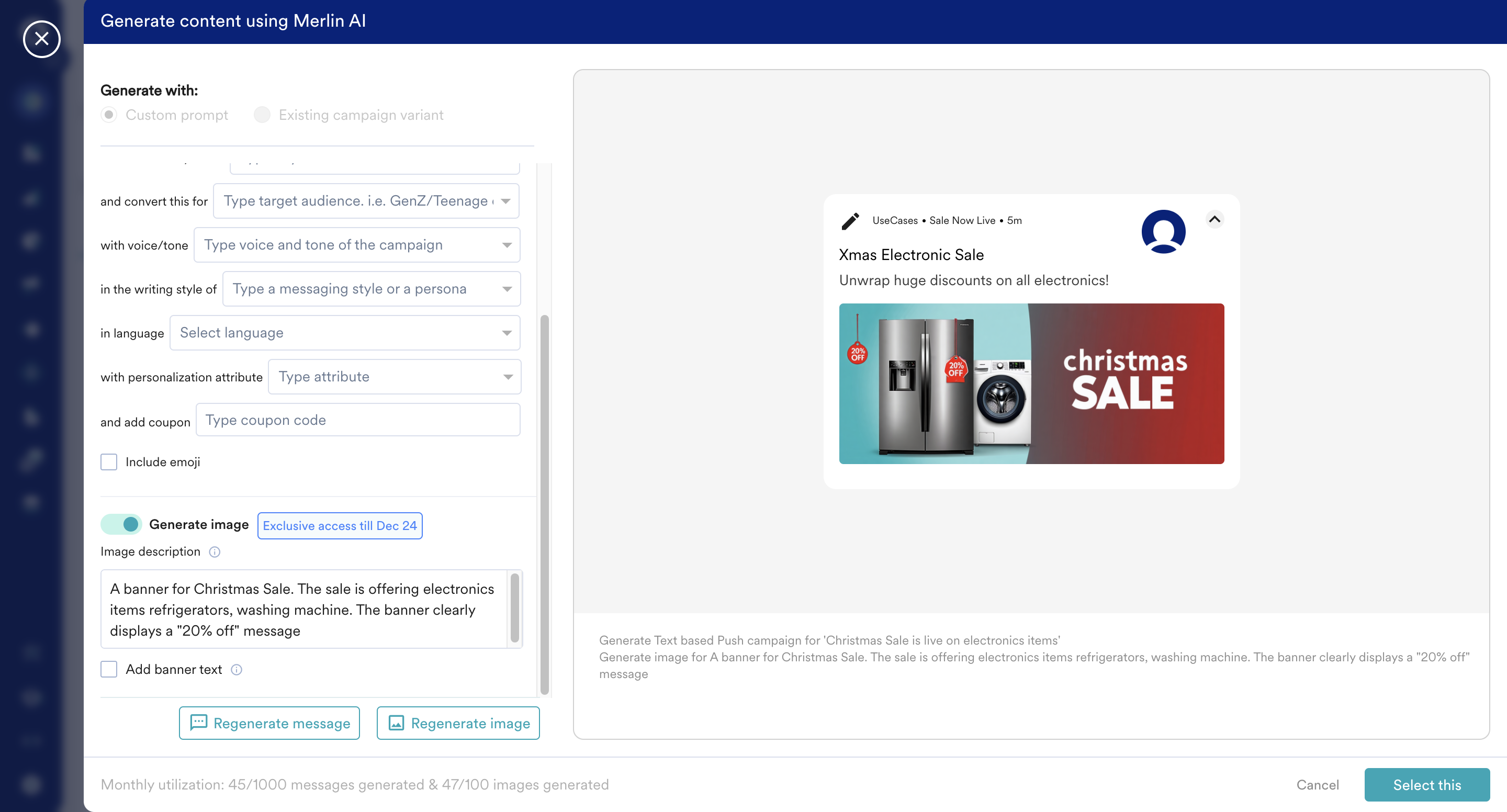Viewport: 1507px width, 812px height.
Task: Open the personalization attribute dropdown
Action: pos(395,376)
